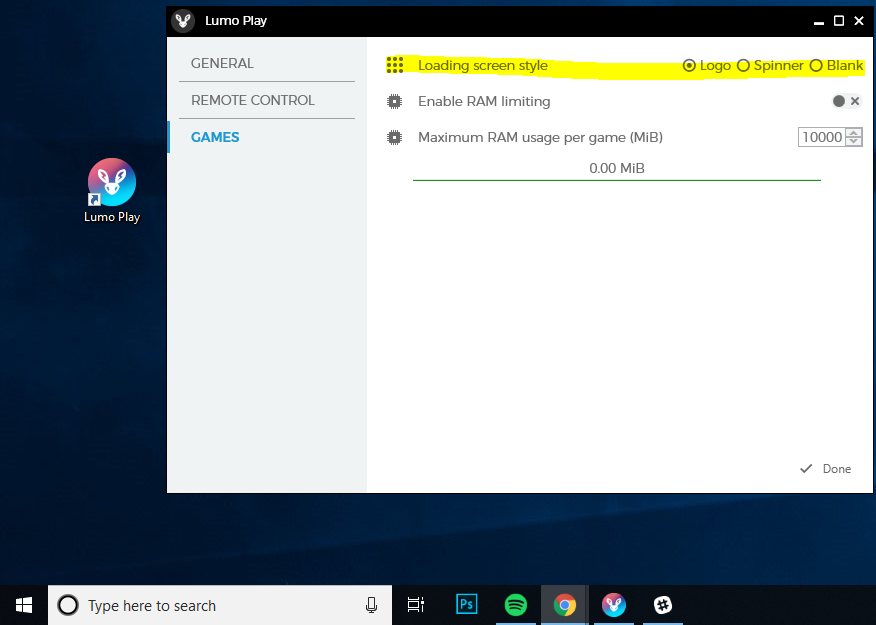The width and height of the screenshot is (876, 625).
Task: Click the 'Enable RAM limiting' label
Action: coord(484,101)
